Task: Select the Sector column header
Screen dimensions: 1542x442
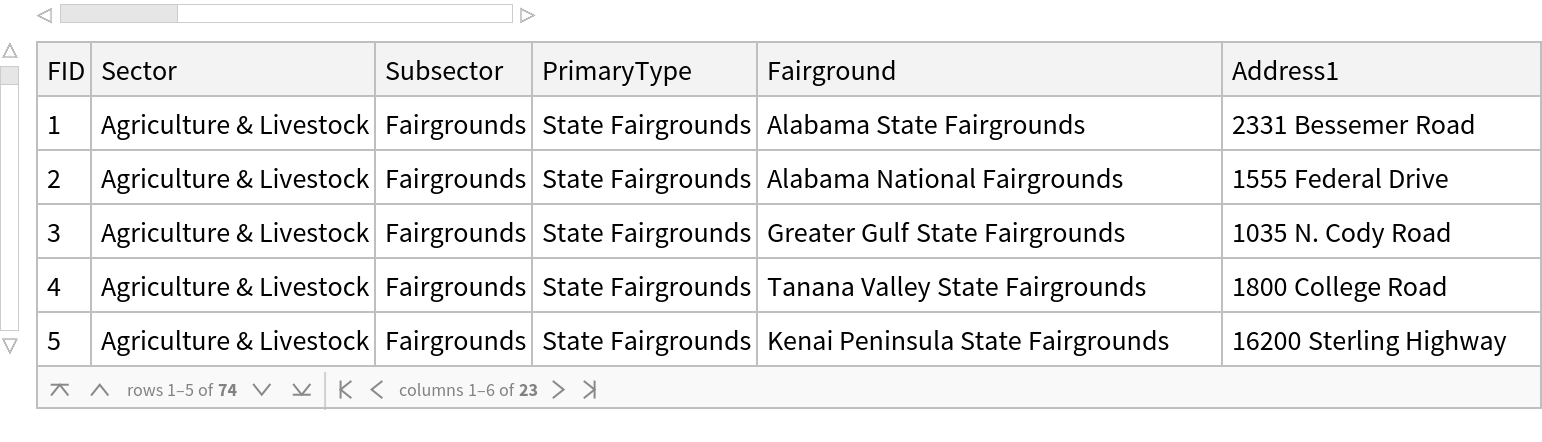Action: [x=233, y=71]
